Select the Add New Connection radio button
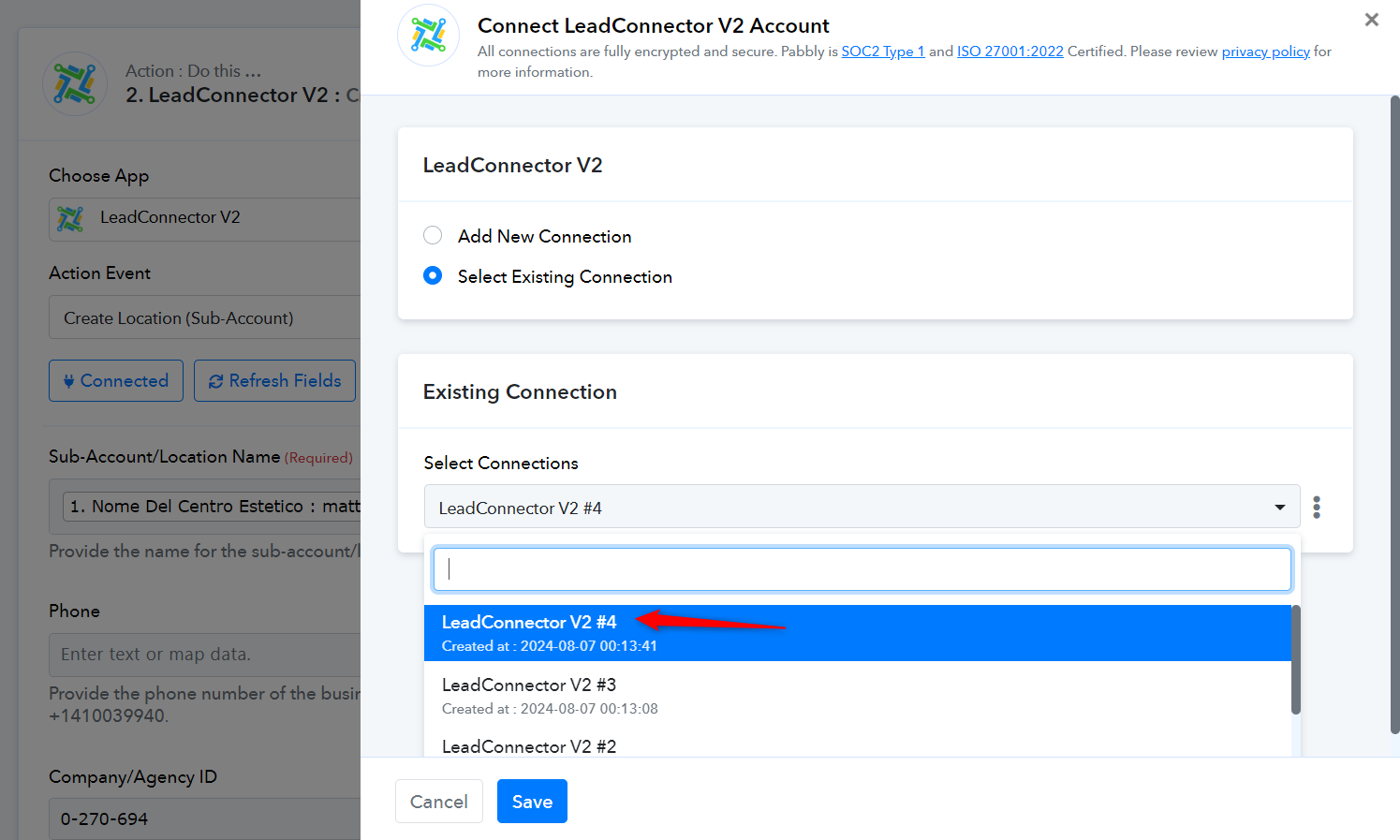 433,235
